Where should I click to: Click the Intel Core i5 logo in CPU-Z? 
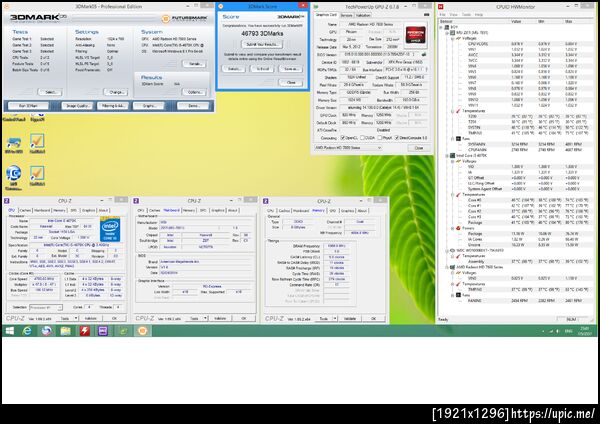[110, 229]
